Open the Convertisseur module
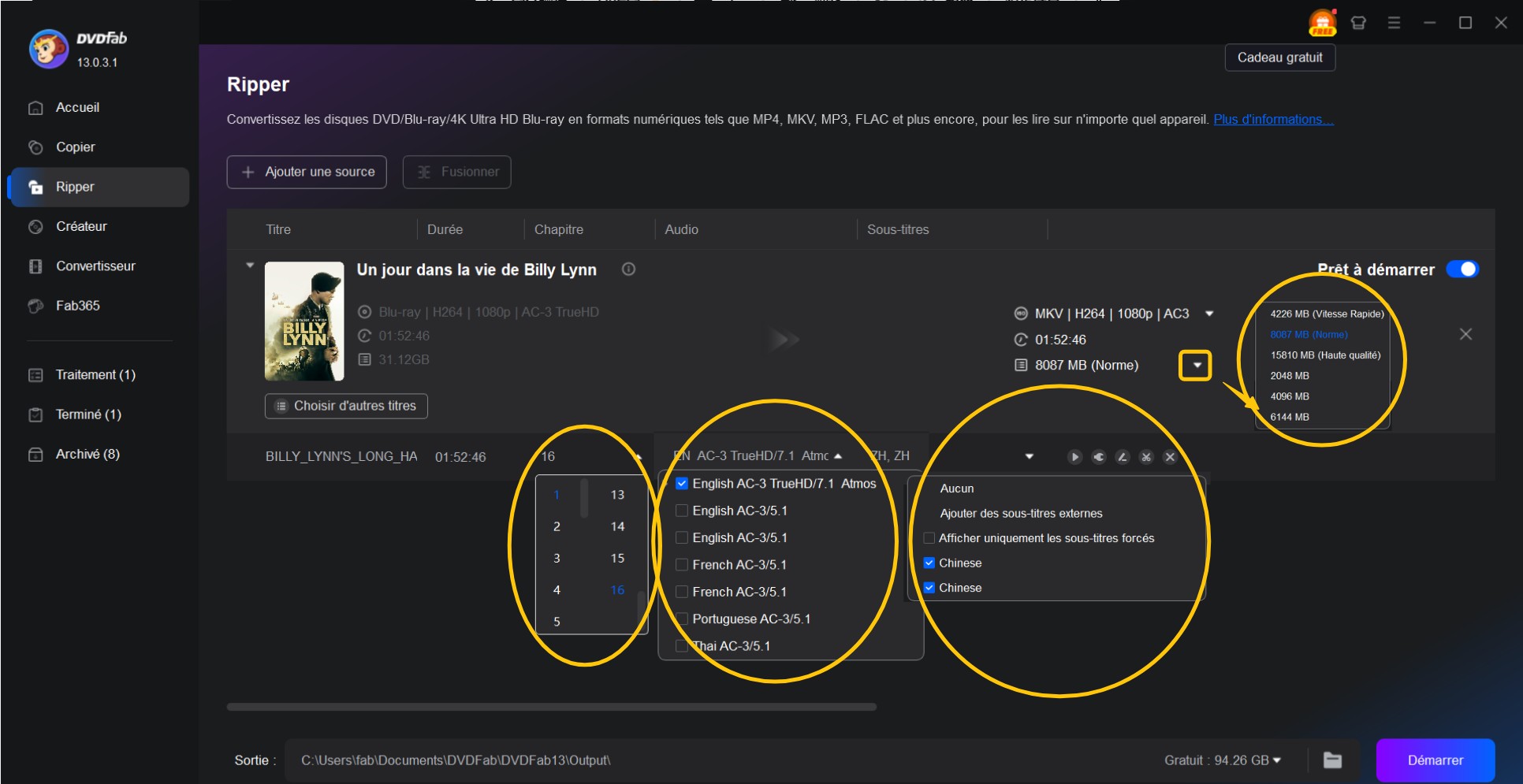1523x784 pixels. coord(95,266)
